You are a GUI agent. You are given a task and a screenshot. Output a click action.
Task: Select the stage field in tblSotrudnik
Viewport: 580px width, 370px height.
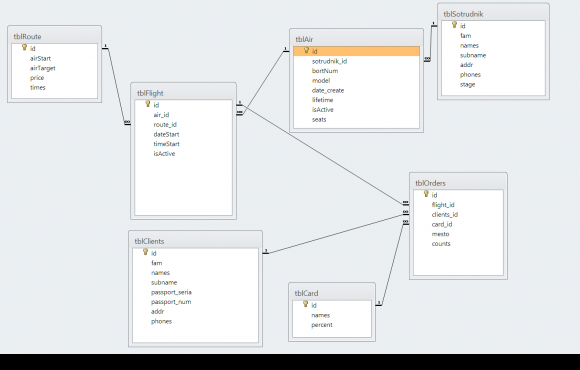tap(493, 84)
